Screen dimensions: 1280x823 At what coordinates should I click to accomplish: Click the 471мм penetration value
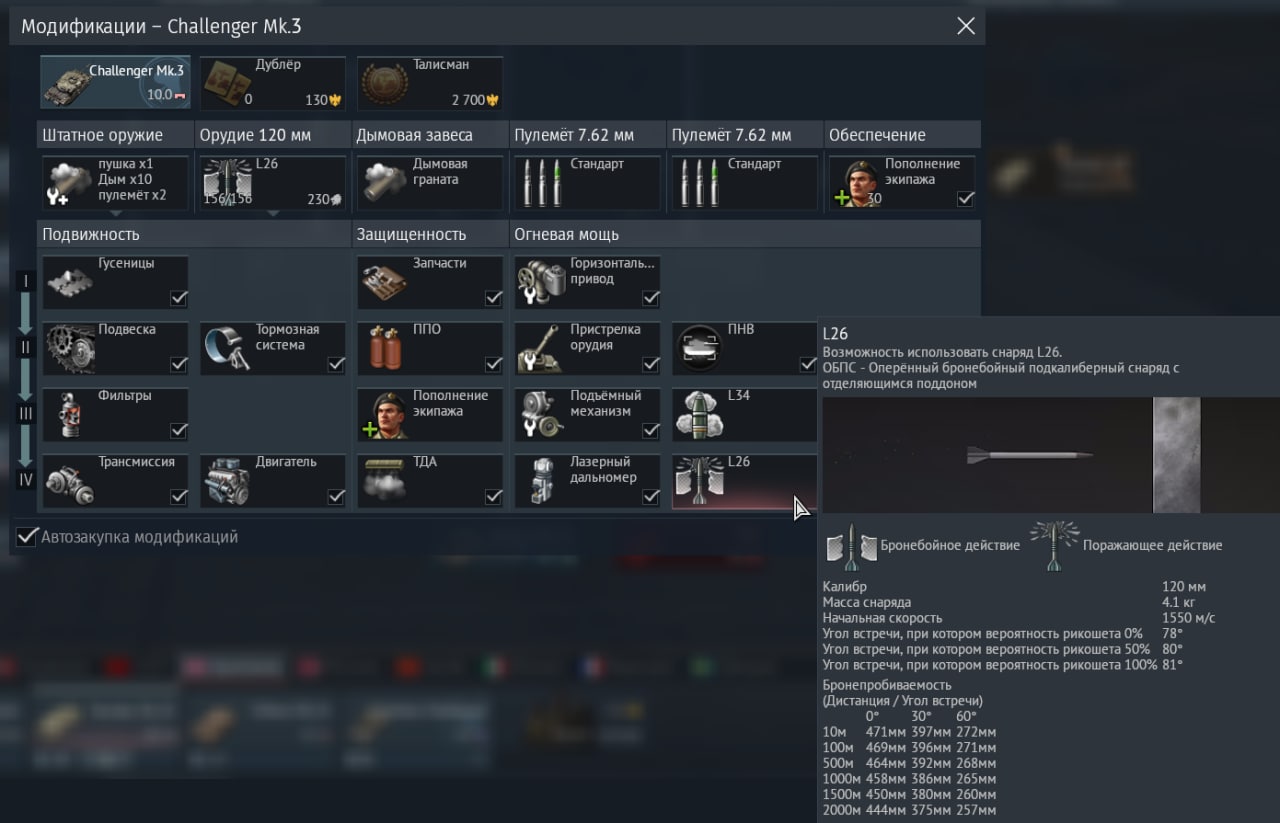[x=886, y=732]
